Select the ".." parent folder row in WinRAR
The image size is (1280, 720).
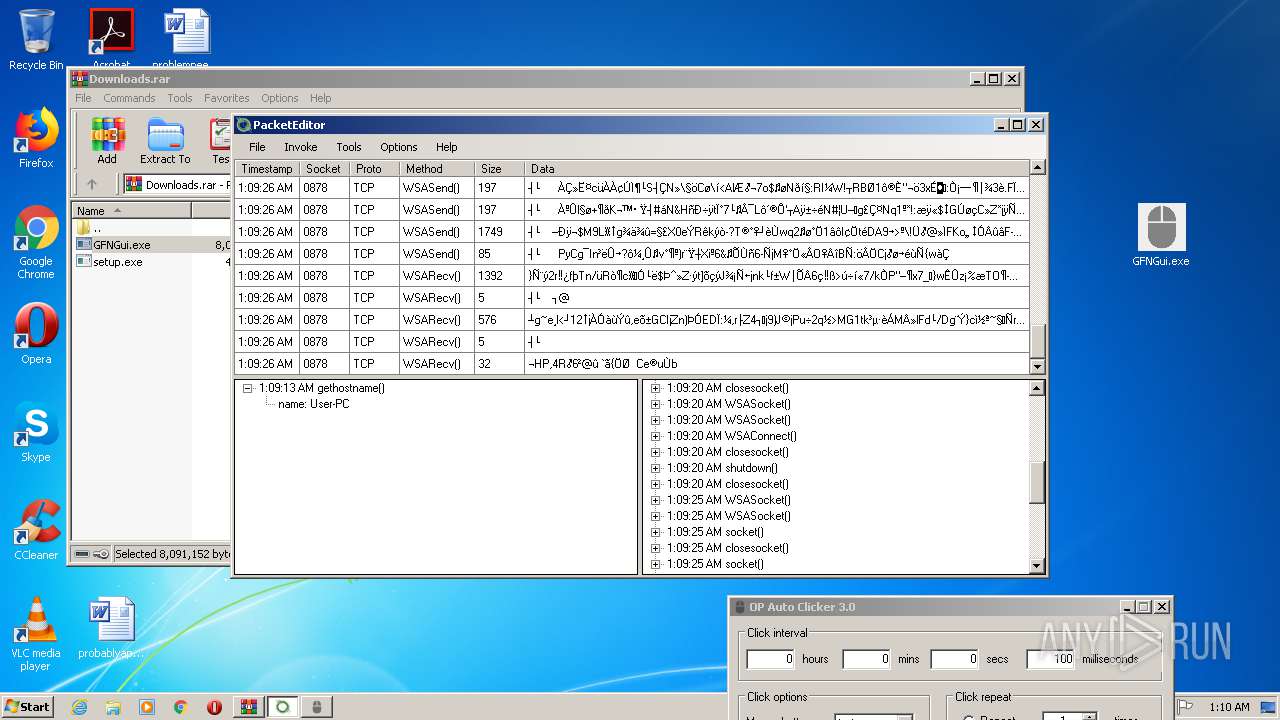153,228
